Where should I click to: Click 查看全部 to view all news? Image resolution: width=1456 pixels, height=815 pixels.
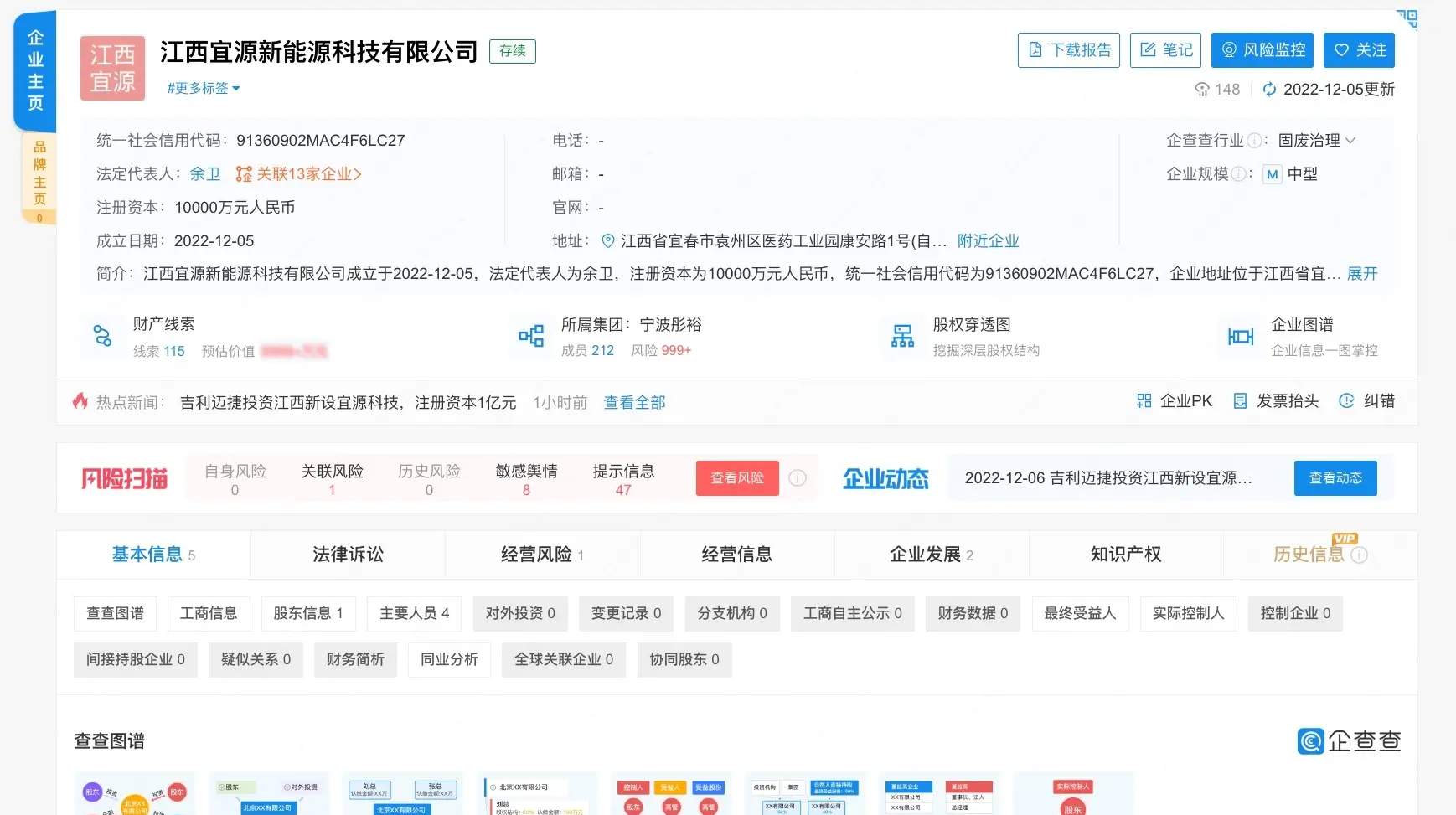click(x=635, y=403)
